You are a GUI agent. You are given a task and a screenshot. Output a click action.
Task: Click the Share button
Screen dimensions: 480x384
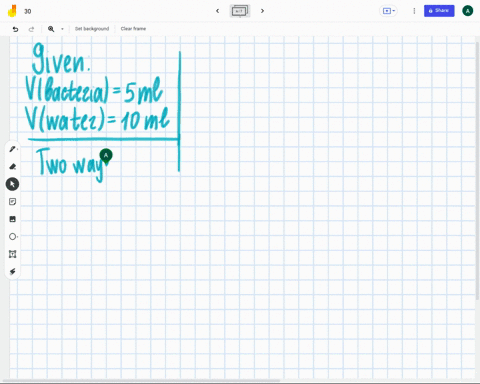[x=439, y=11]
